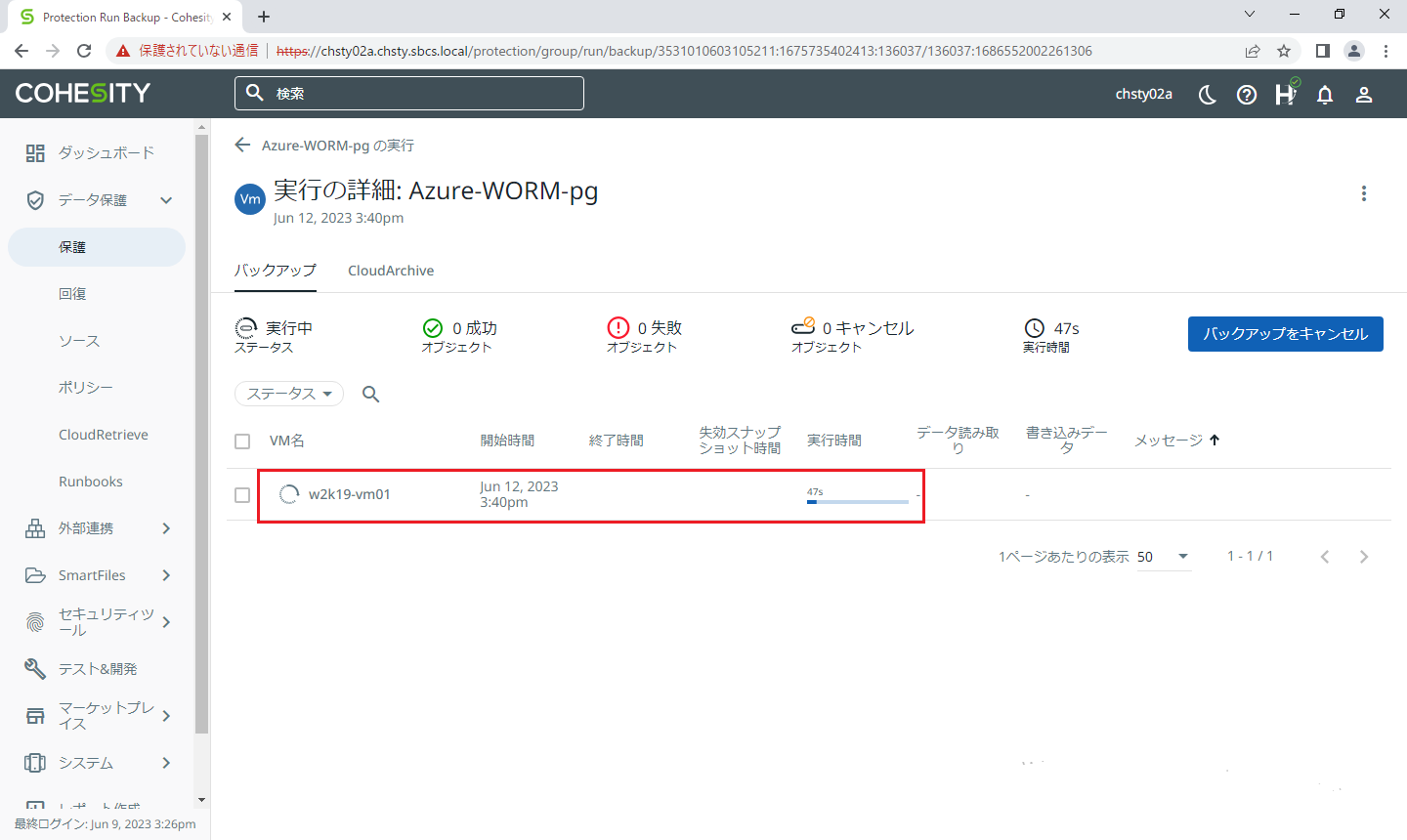Click the Vm type badge icon
The width and height of the screenshot is (1407, 840).
click(250, 199)
